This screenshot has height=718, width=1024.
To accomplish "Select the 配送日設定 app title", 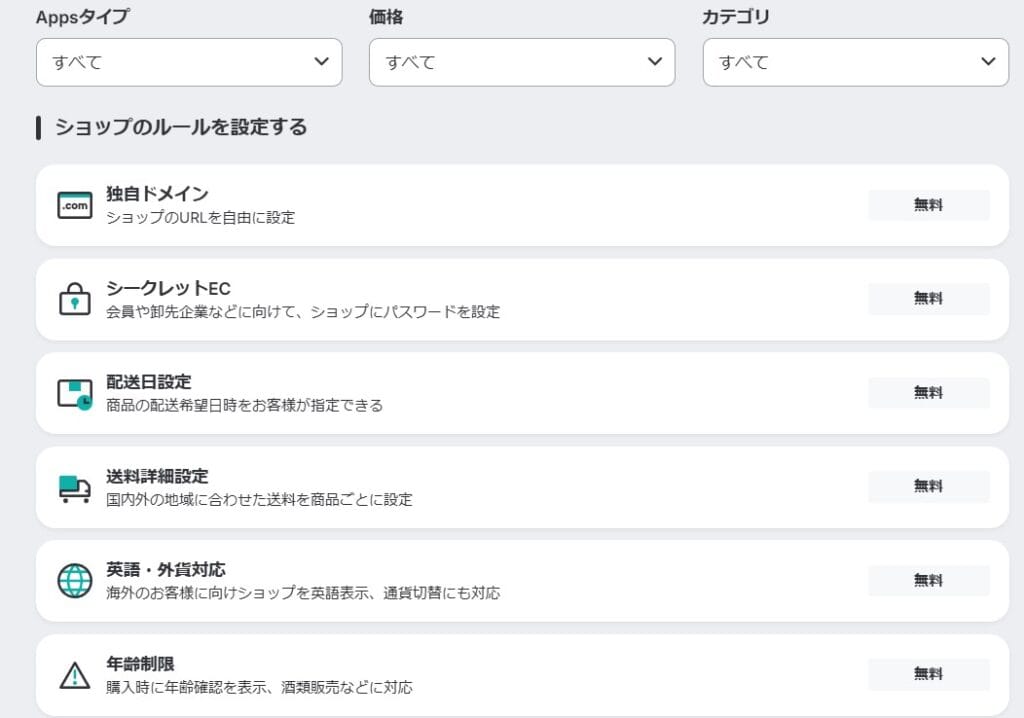I will pyautogui.click(x=149, y=382).
